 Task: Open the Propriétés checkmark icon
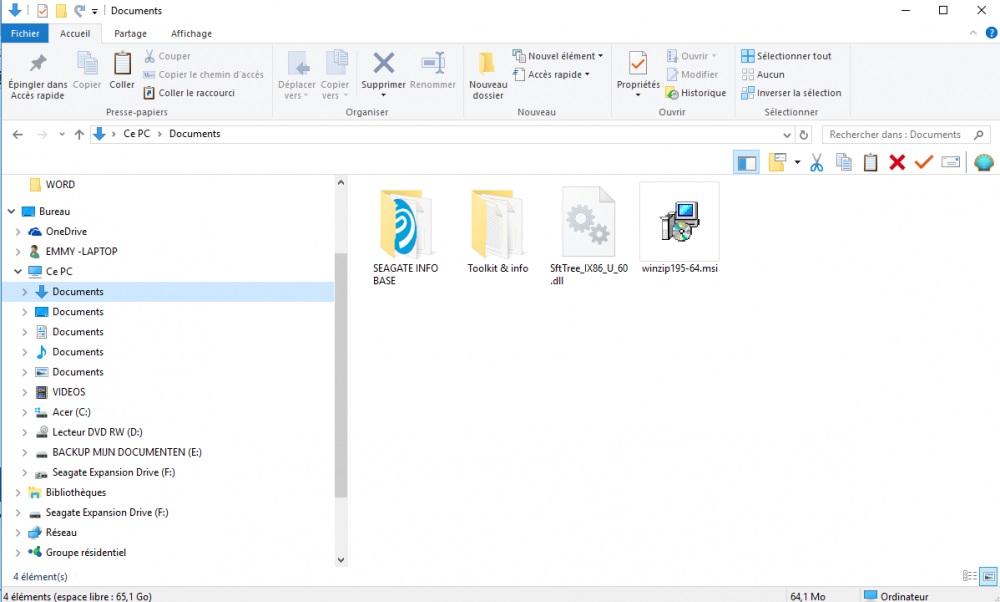pyautogui.click(x=638, y=63)
